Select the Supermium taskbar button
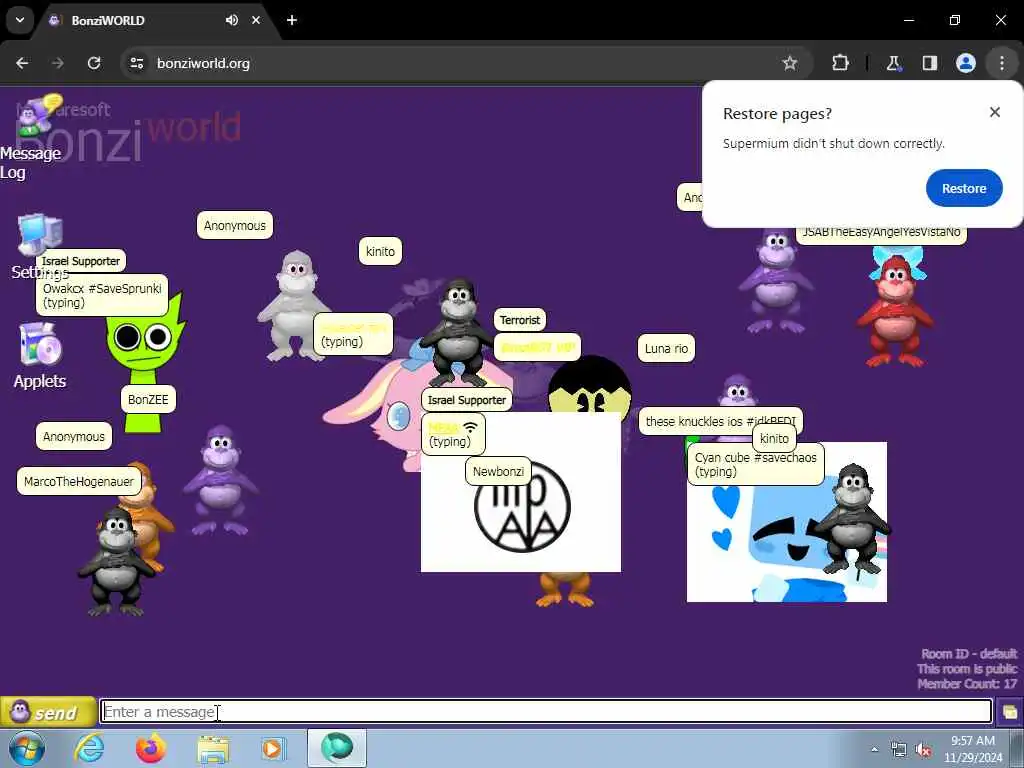This screenshot has width=1024, height=768. [336, 748]
